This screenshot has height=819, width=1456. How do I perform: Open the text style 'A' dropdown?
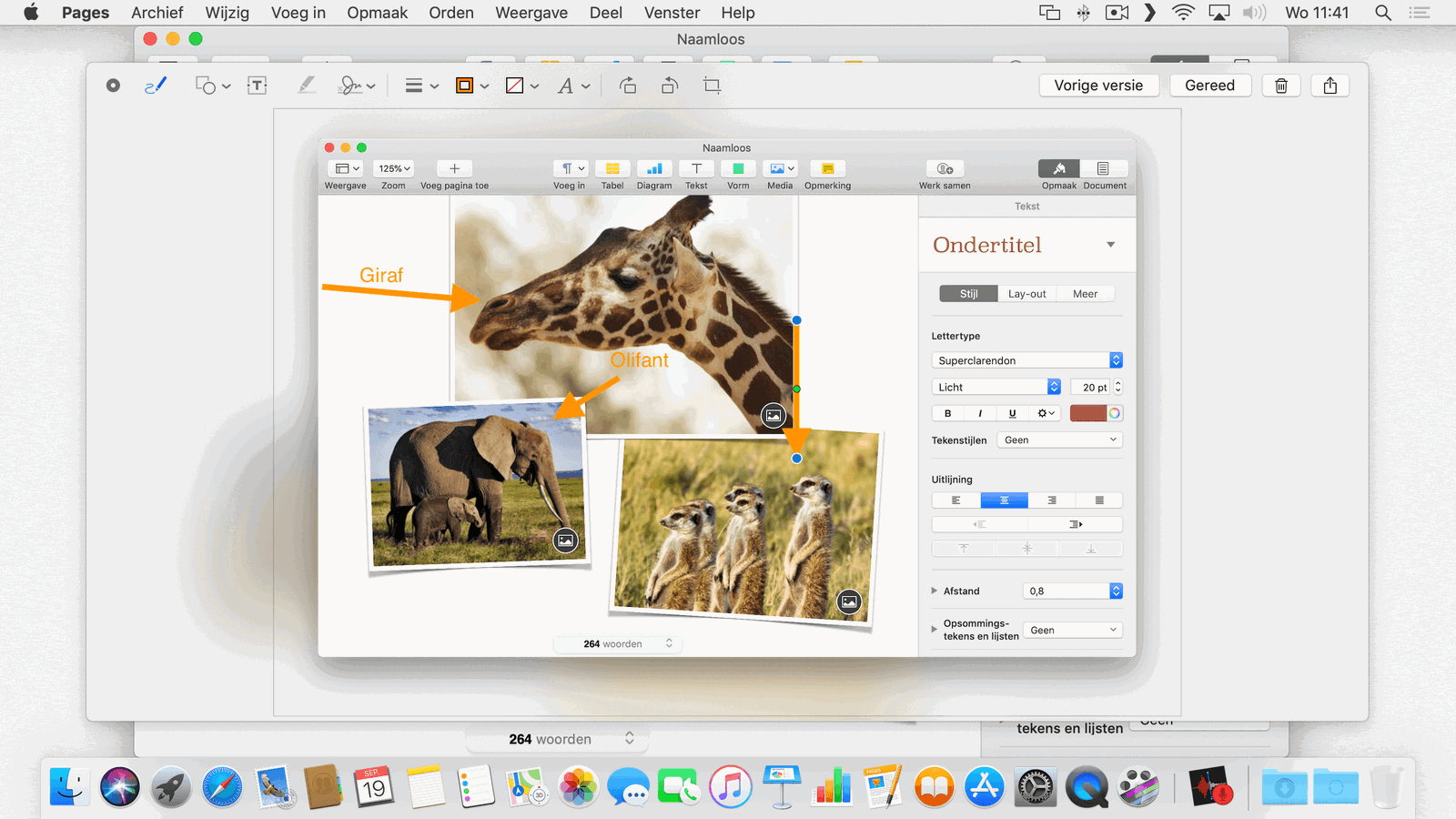[574, 86]
